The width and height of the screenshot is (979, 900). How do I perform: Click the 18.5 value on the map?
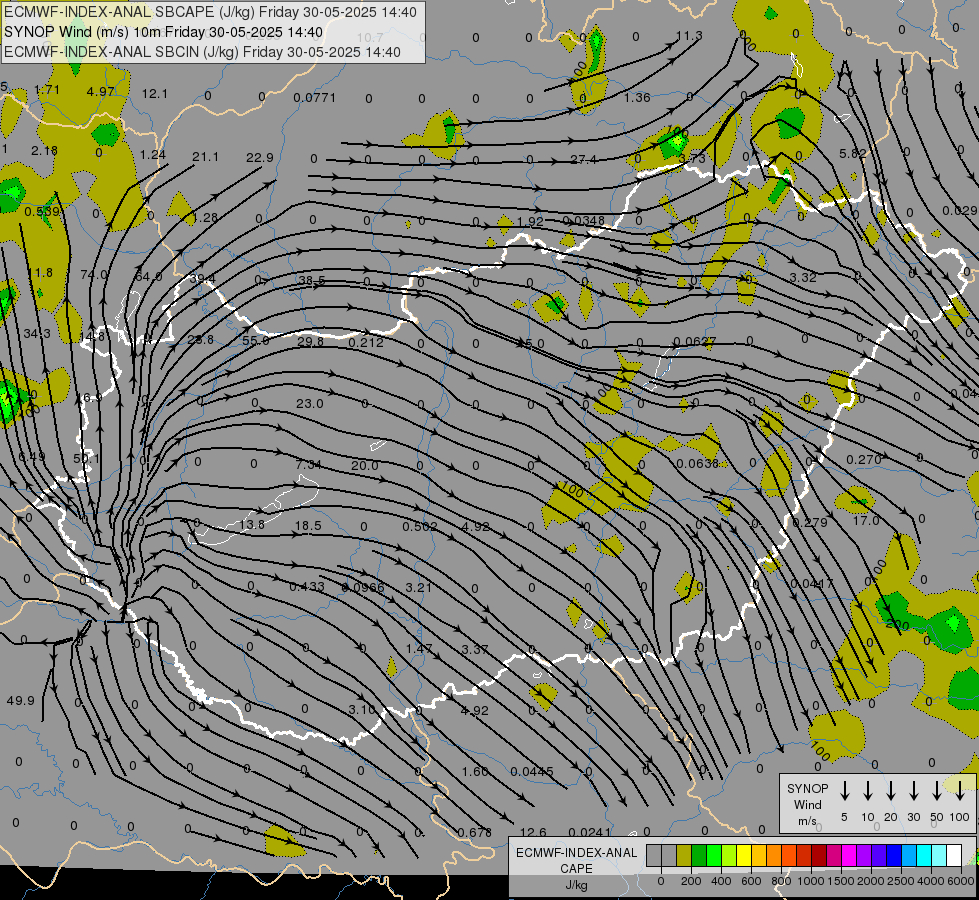click(308, 526)
